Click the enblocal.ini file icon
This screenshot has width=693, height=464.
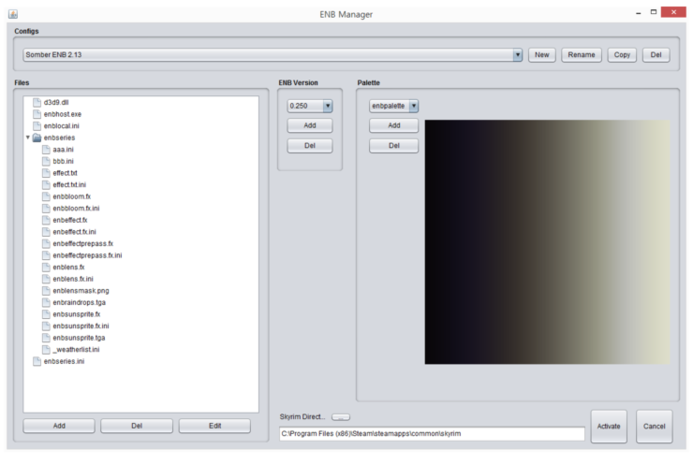point(37,126)
